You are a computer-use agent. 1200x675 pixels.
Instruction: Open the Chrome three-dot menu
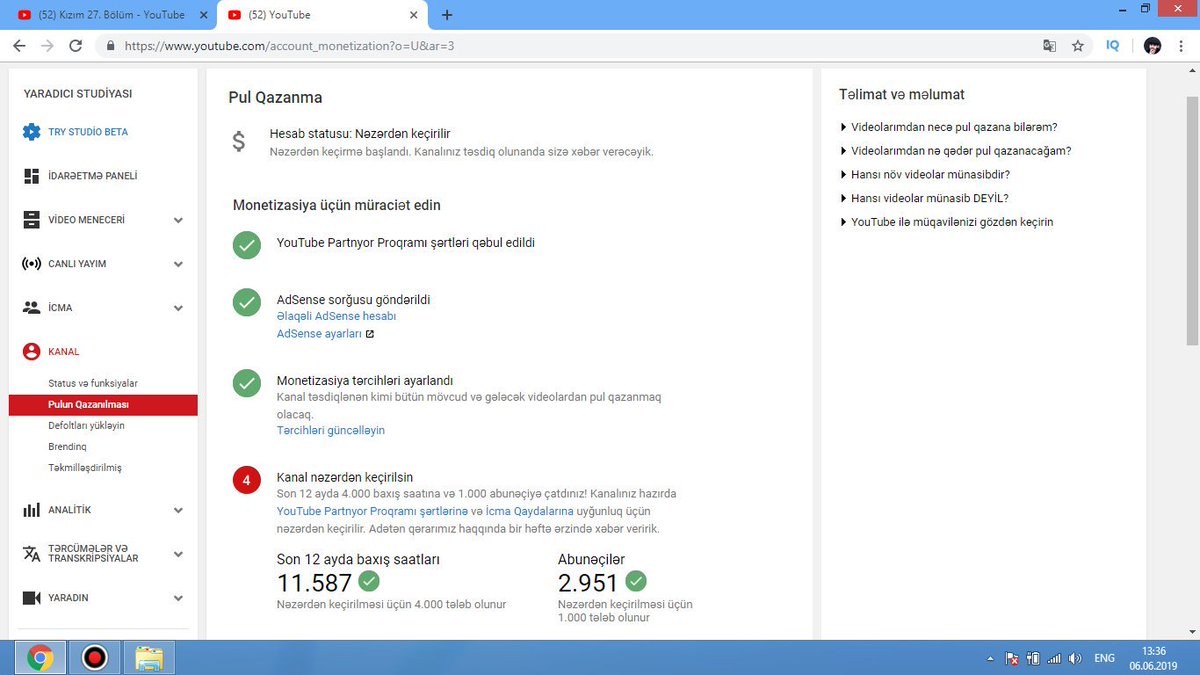[1182, 46]
